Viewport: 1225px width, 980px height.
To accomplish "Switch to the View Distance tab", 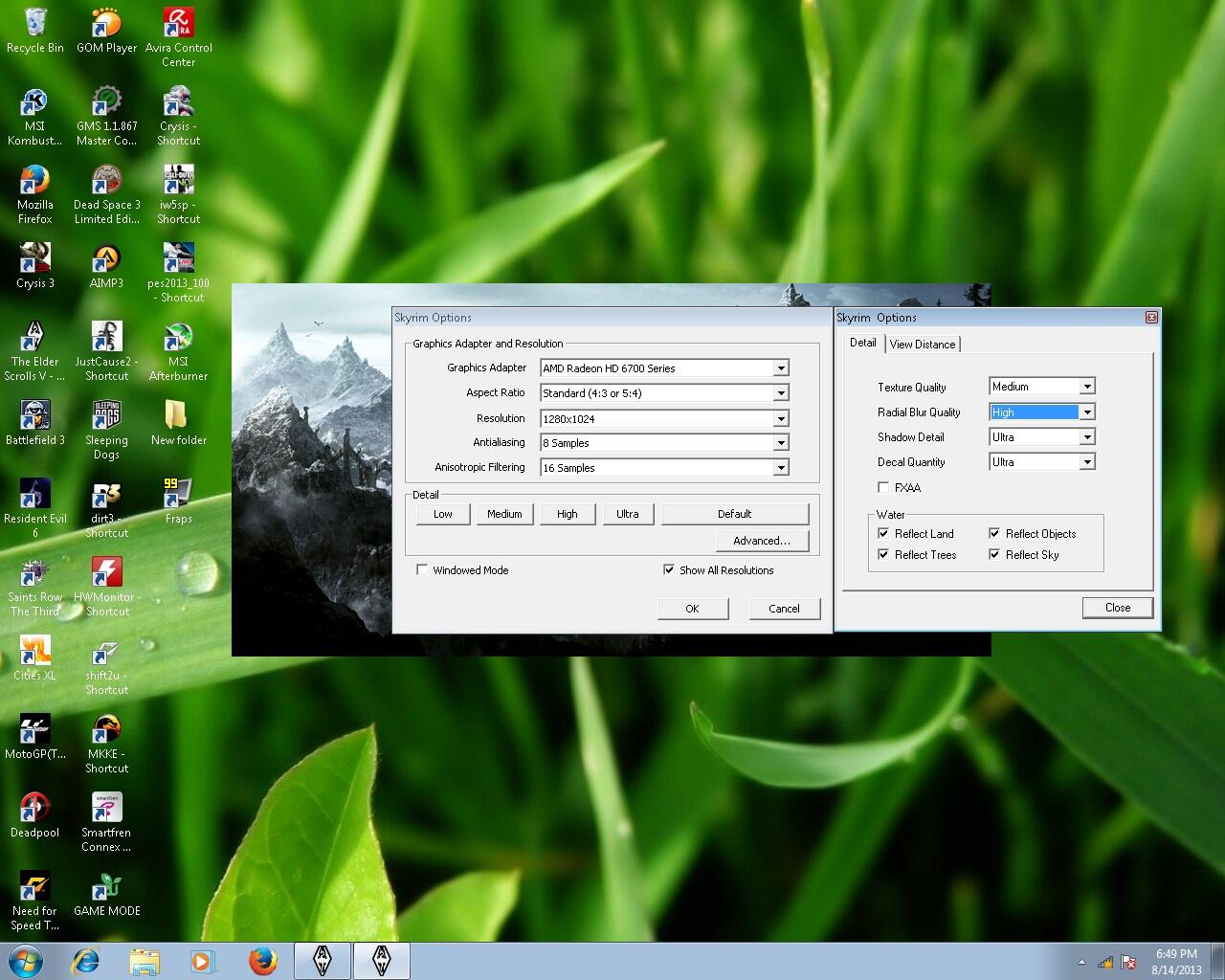I will (923, 345).
